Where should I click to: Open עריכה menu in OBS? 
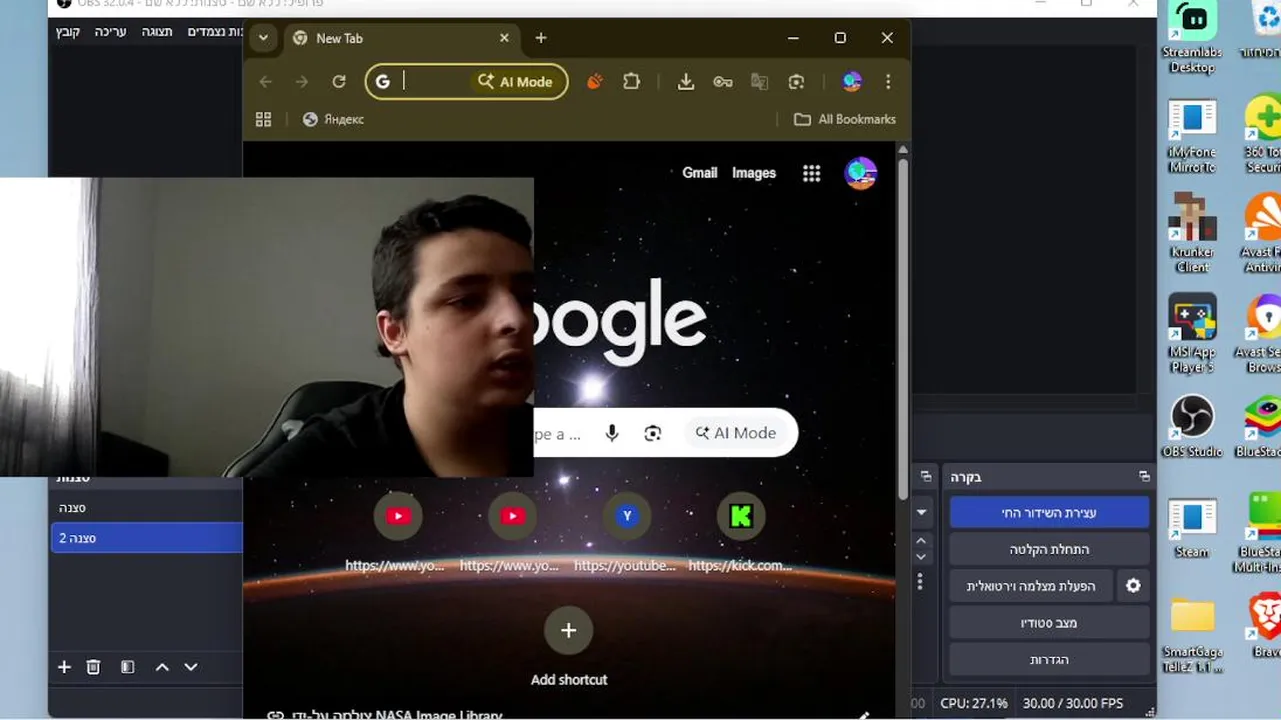(110, 32)
